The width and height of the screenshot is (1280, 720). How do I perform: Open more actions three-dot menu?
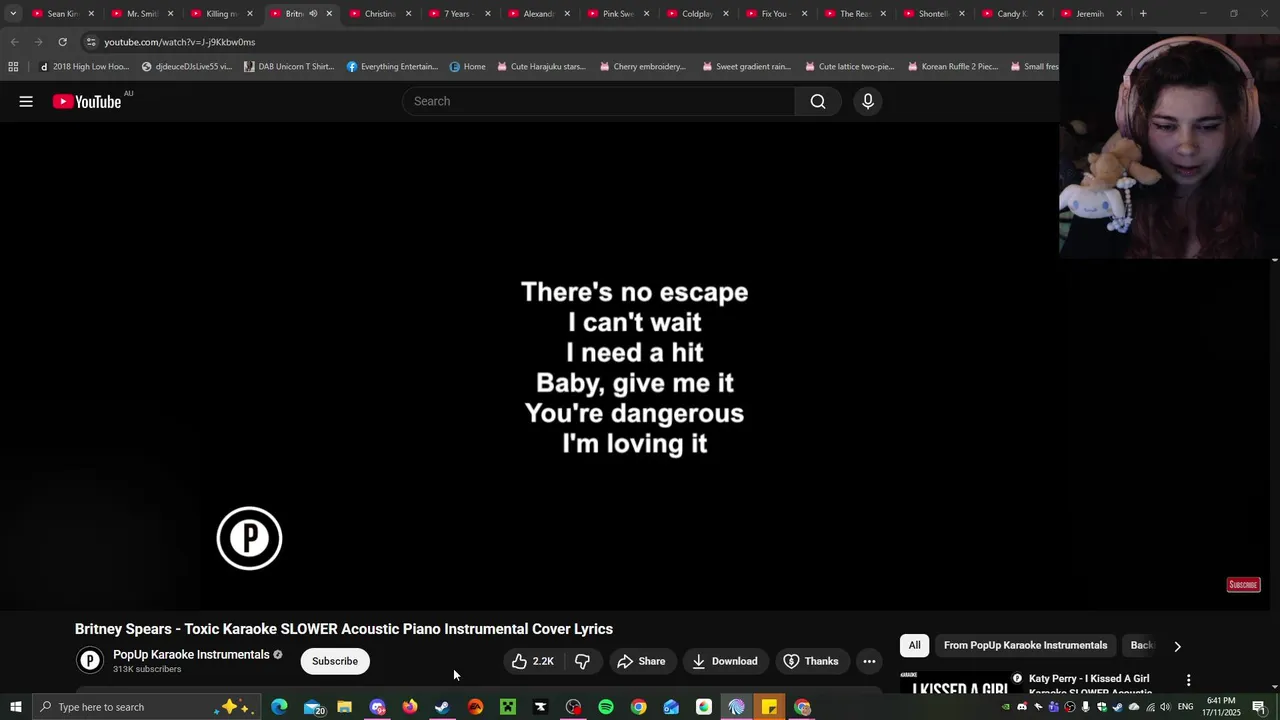click(869, 661)
